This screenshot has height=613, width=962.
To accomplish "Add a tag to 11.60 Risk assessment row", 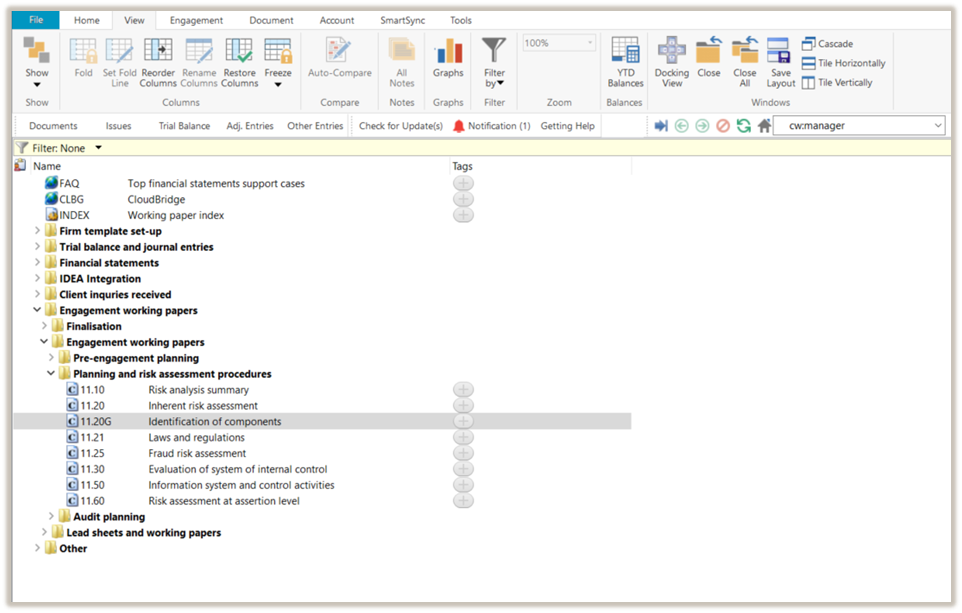I will 463,501.
